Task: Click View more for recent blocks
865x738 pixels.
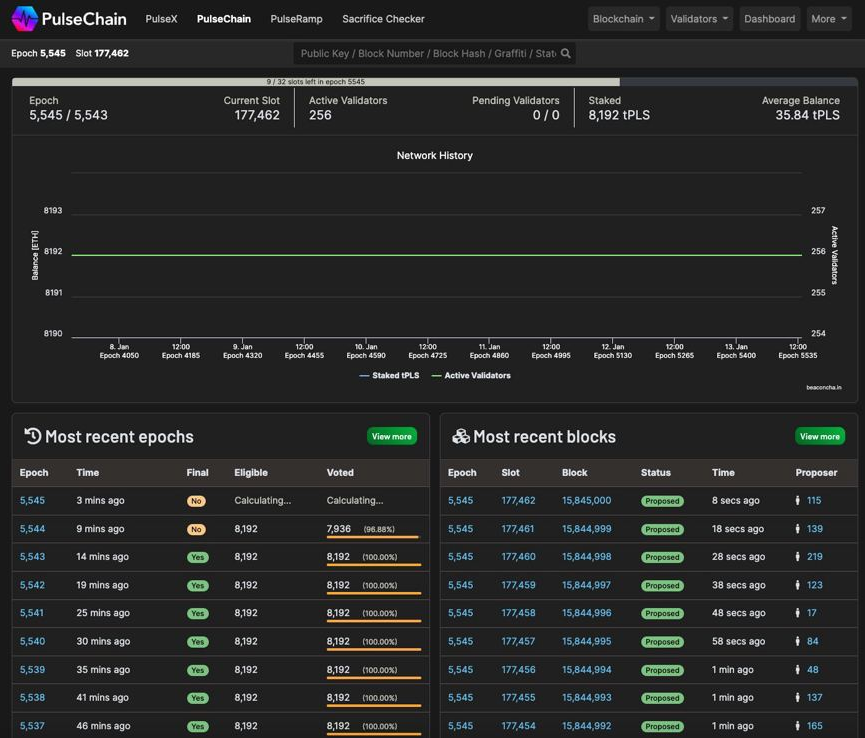Action: (x=820, y=436)
